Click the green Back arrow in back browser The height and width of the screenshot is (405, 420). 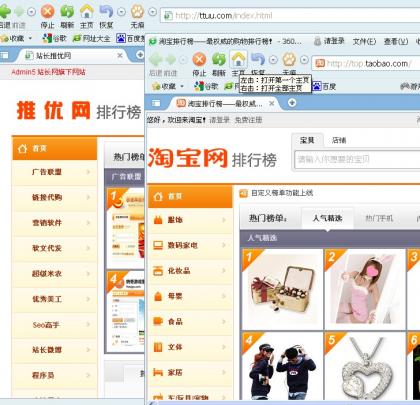(5, 12)
